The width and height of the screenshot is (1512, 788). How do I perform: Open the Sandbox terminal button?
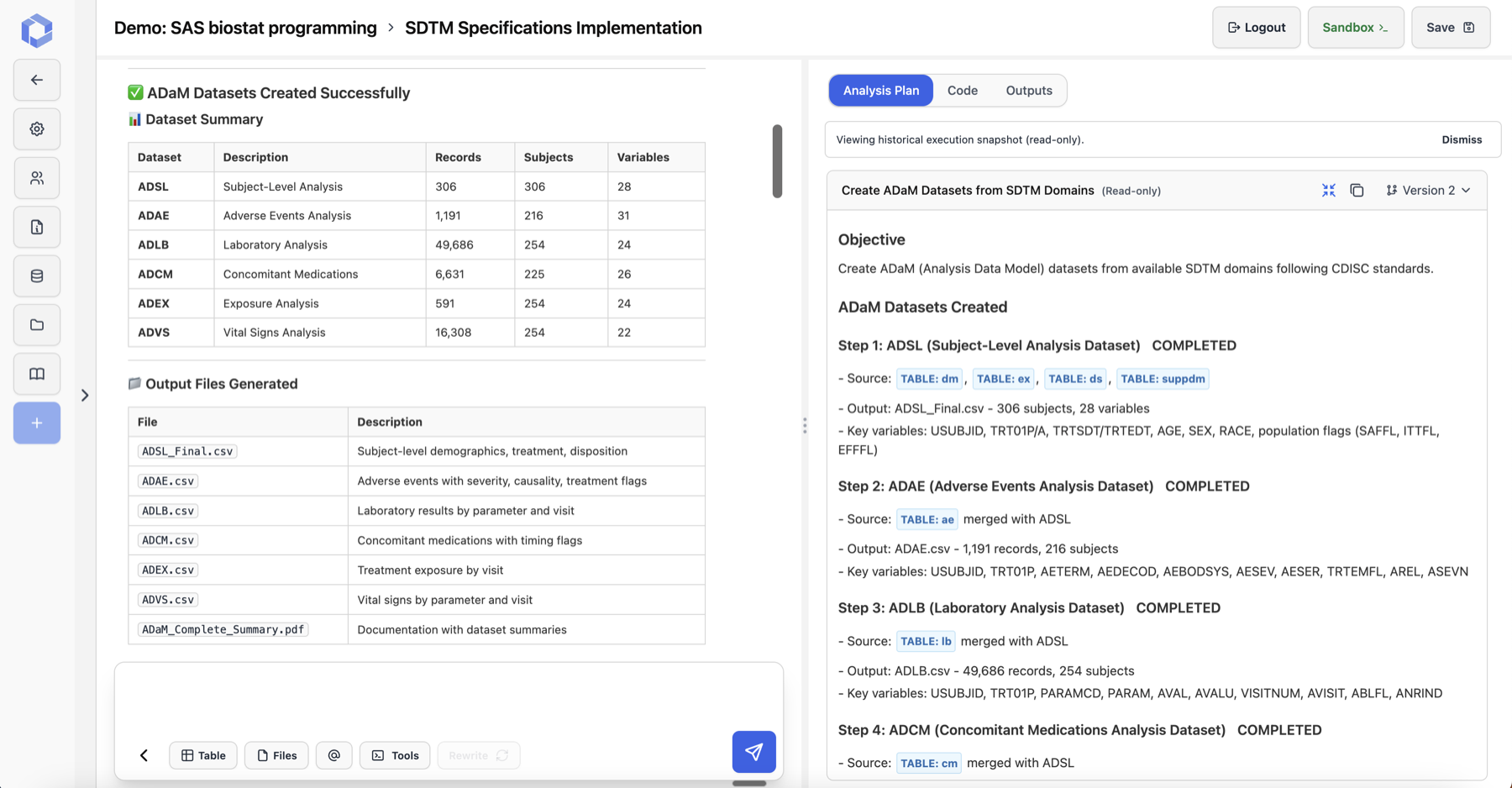[1355, 28]
